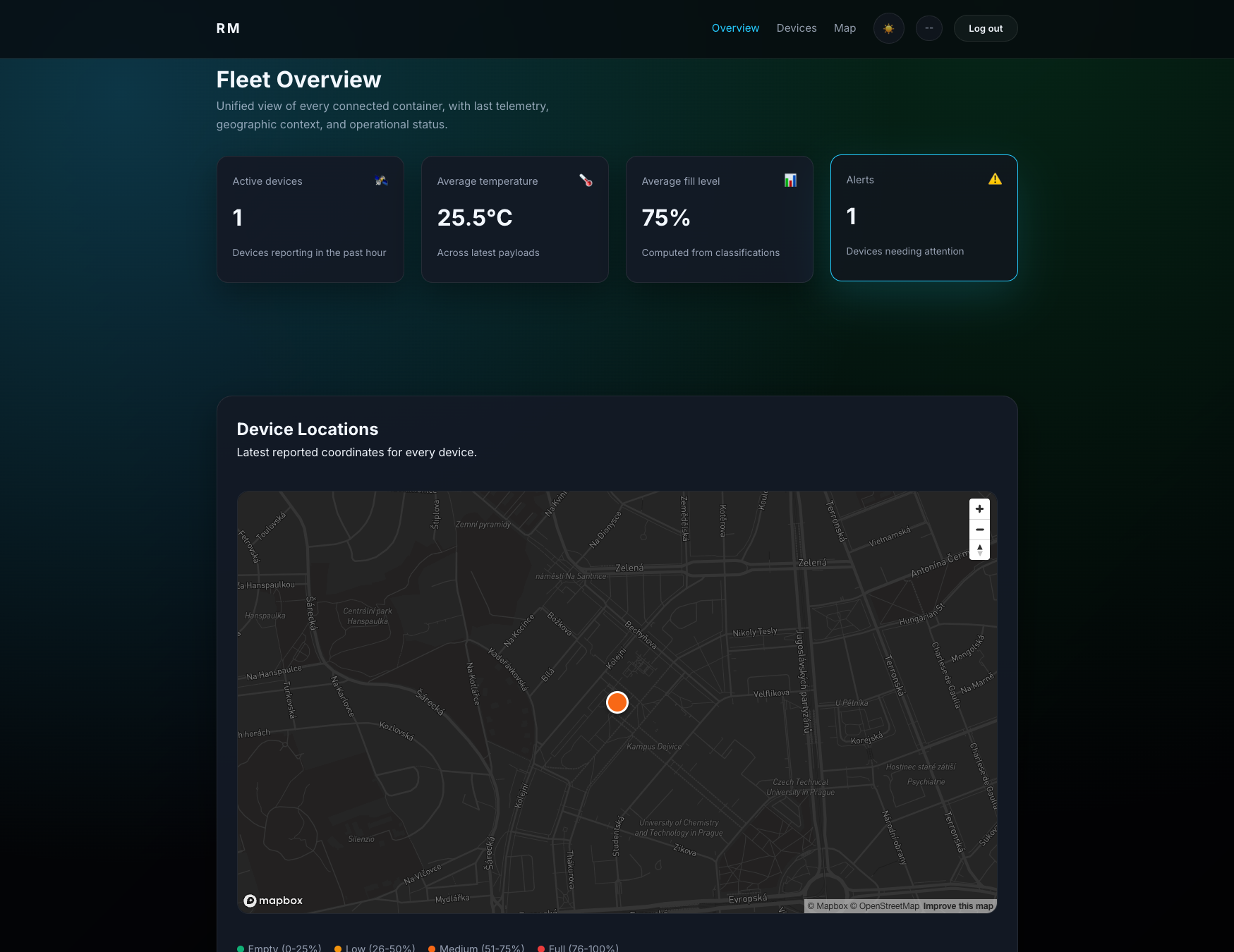
Task: Toggle the theme with the sun icon
Action: [888, 28]
